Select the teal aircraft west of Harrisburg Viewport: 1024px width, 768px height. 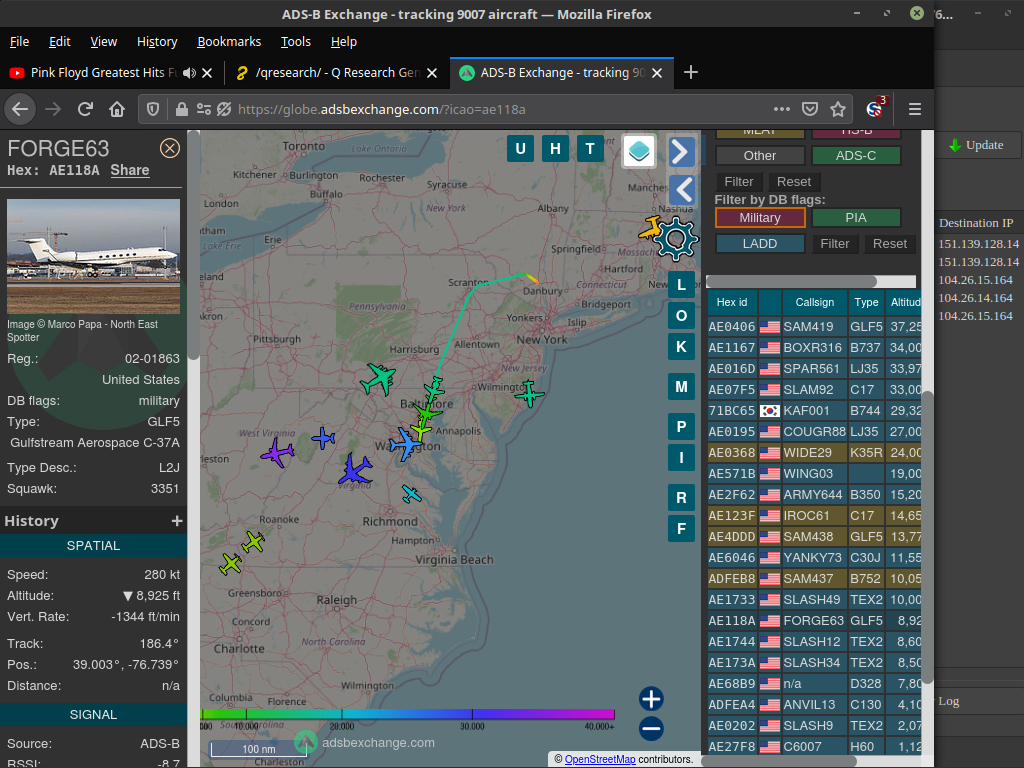click(378, 379)
